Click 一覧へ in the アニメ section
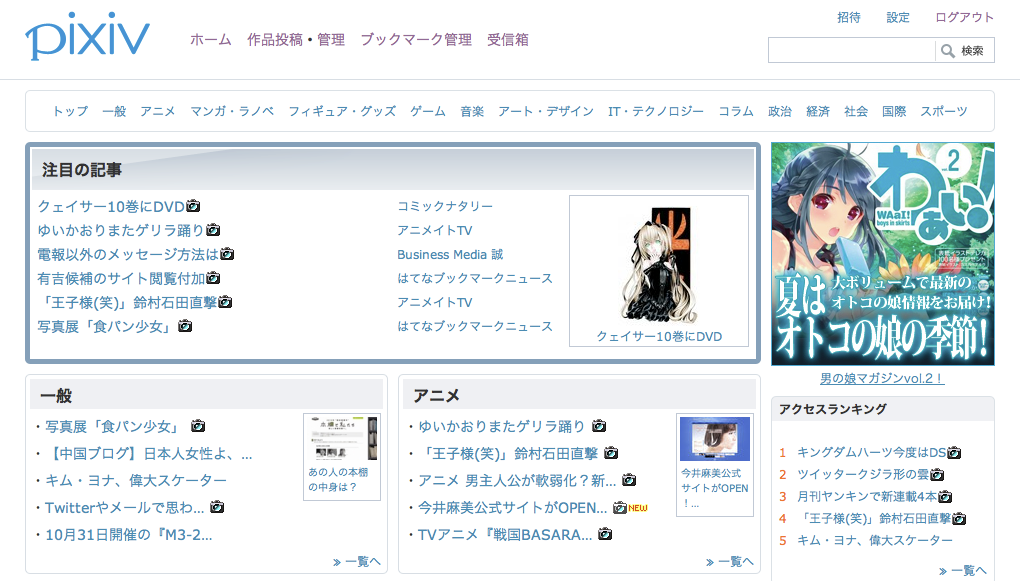1020x581 pixels. [x=730, y=561]
